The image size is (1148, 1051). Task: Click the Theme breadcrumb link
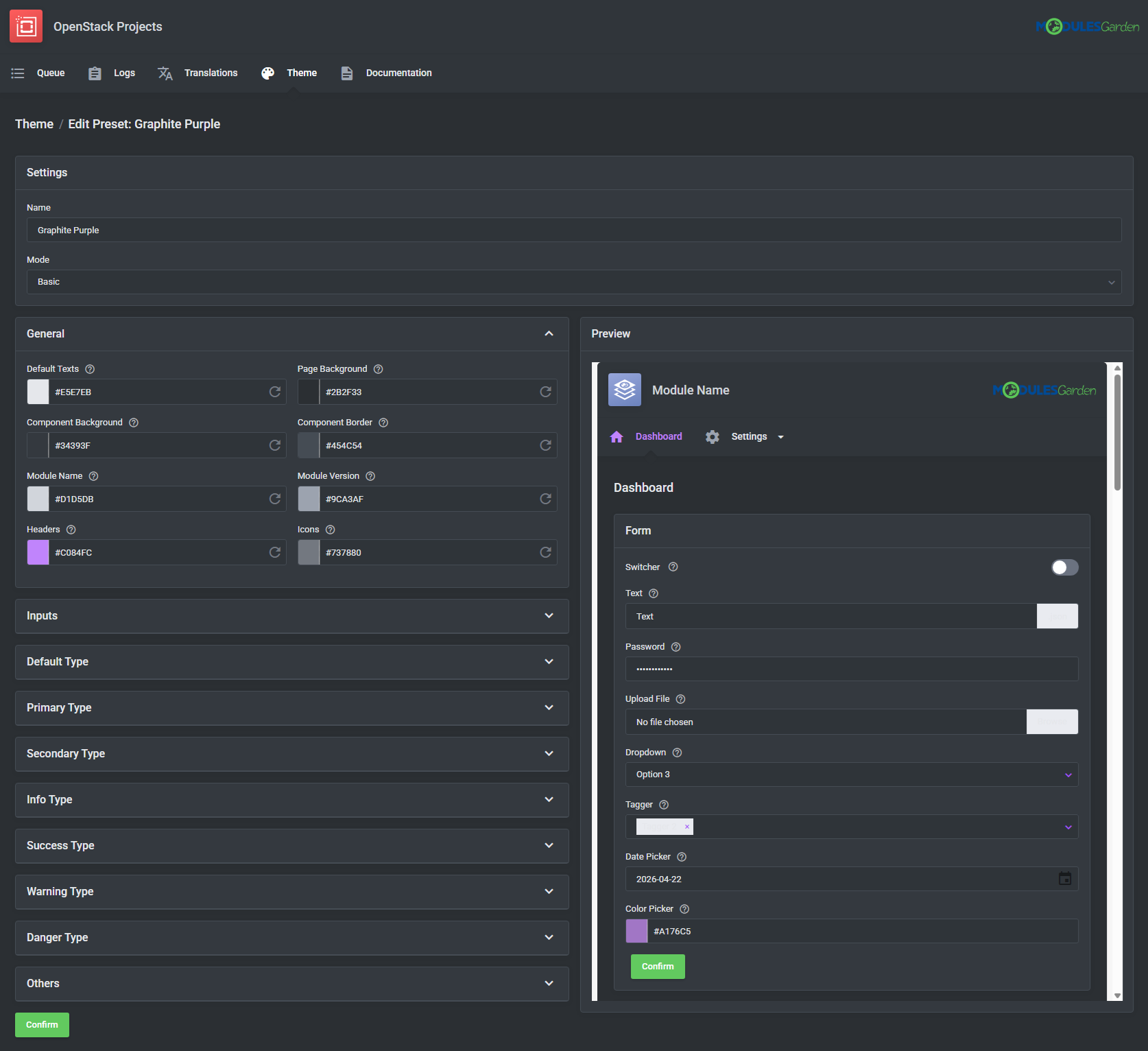[34, 124]
